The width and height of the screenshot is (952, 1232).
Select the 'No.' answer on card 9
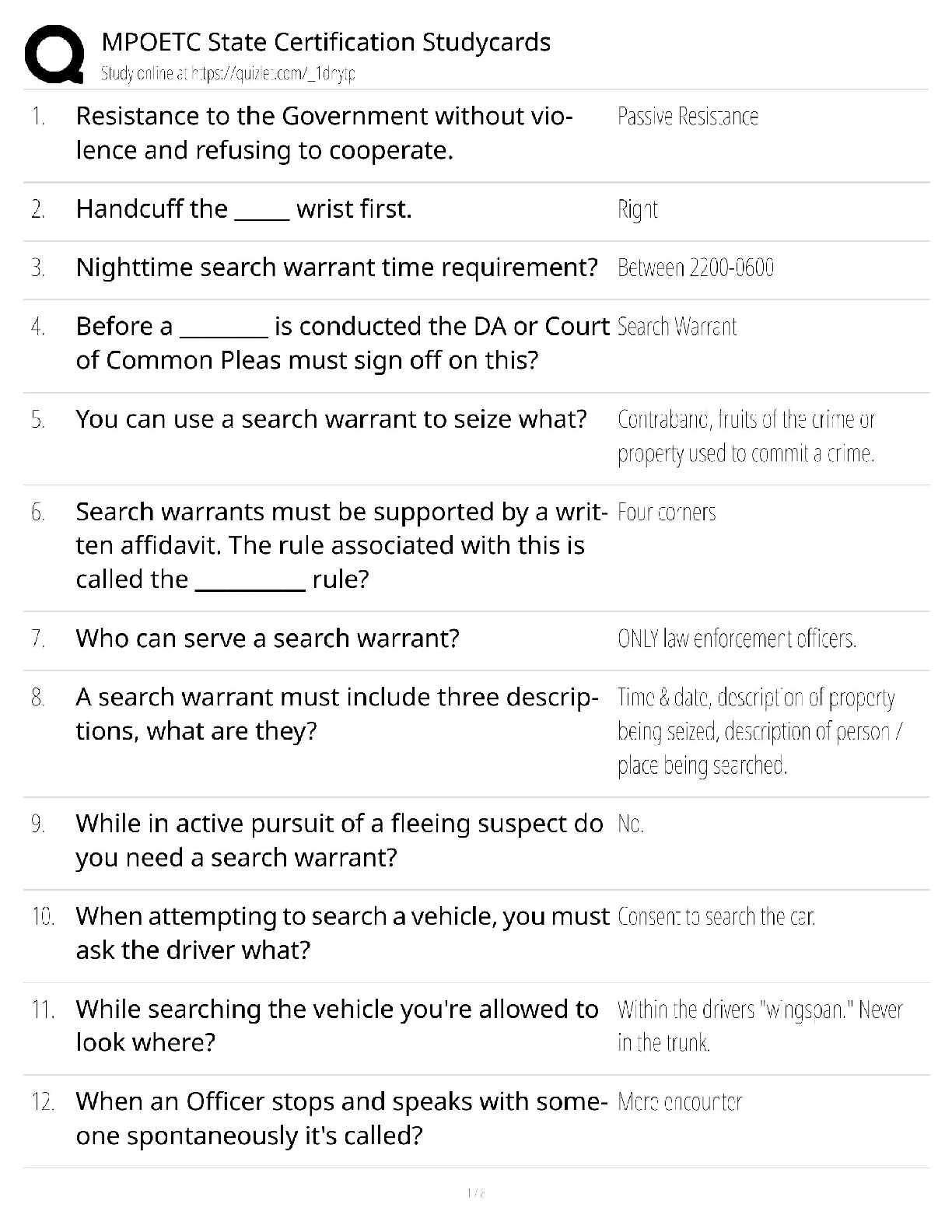[x=631, y=824]
